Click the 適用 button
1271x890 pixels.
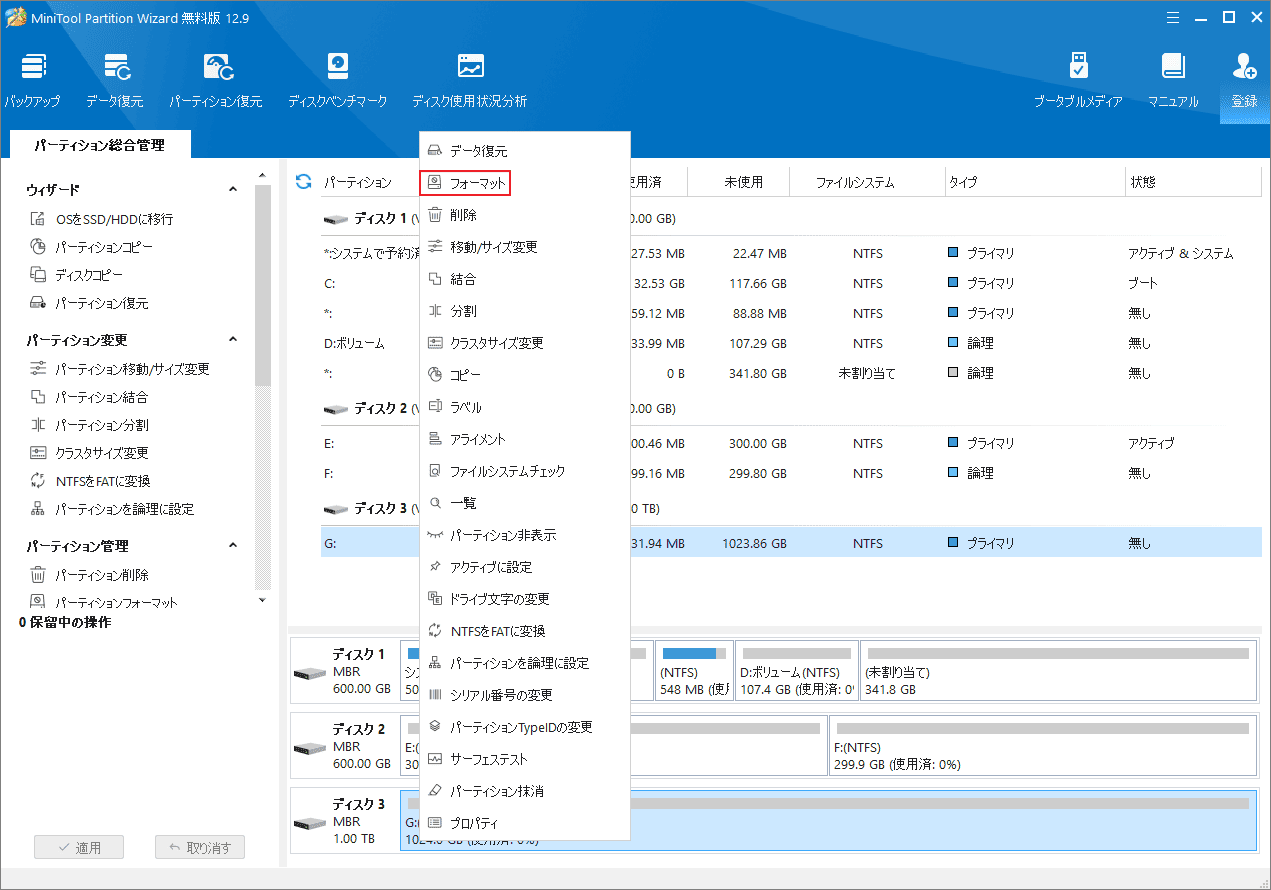click(x=79, y=848)
